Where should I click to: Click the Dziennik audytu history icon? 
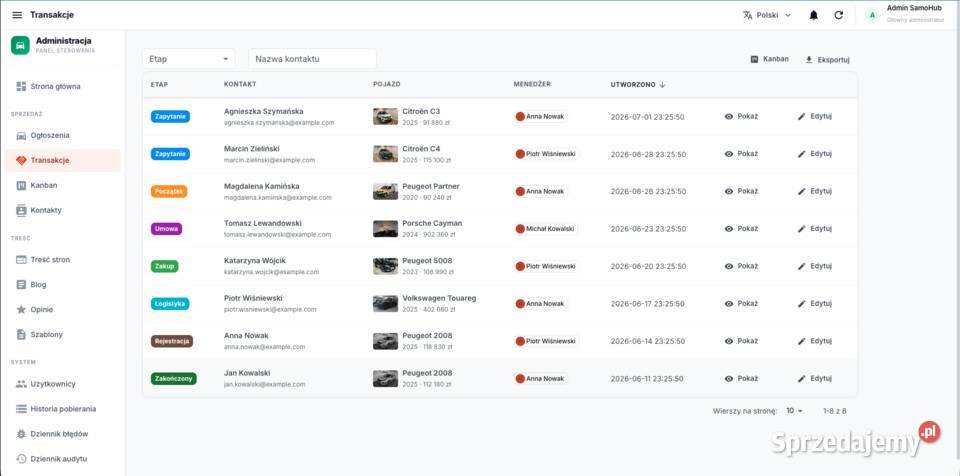(x=21, y=459)
